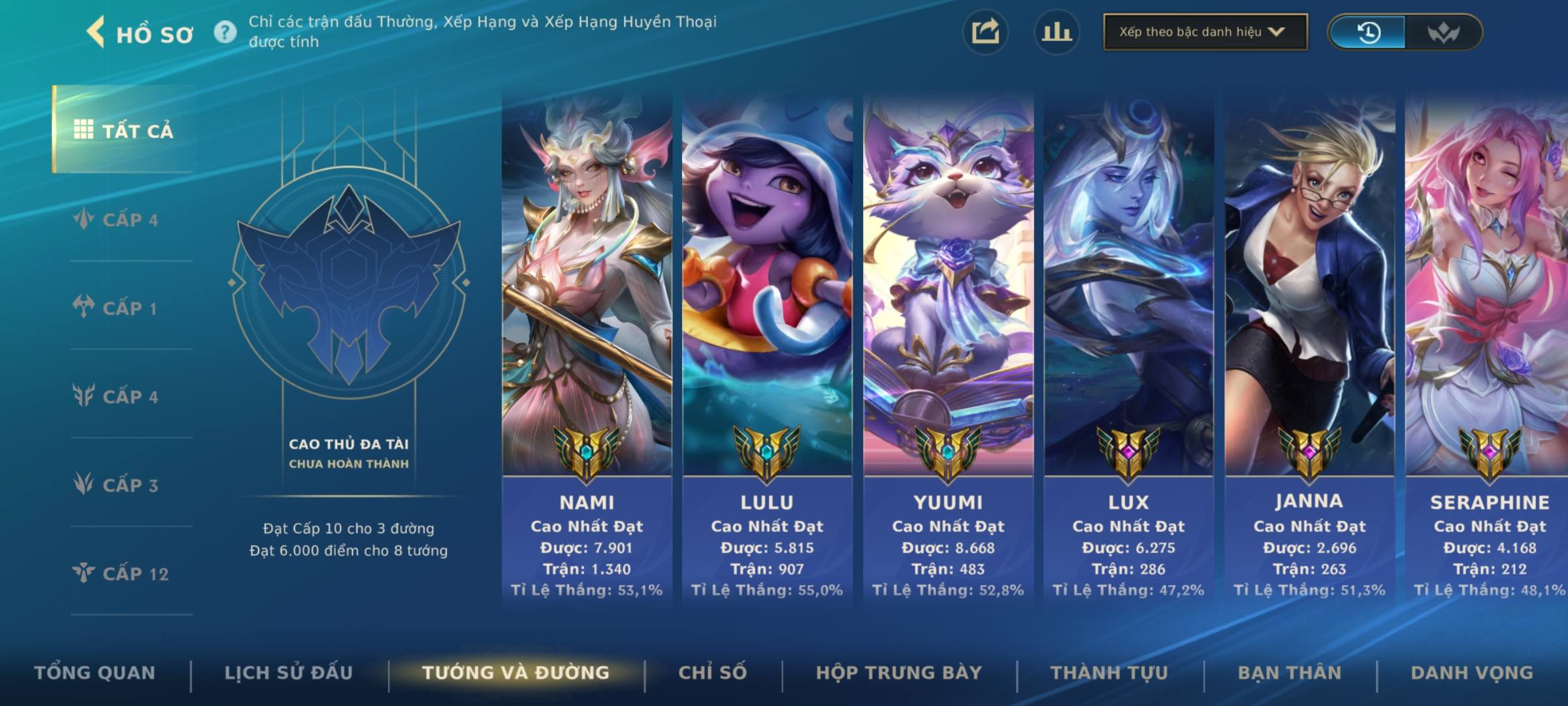
Task: Tap the share profile icon
Action: pos(985,32)
